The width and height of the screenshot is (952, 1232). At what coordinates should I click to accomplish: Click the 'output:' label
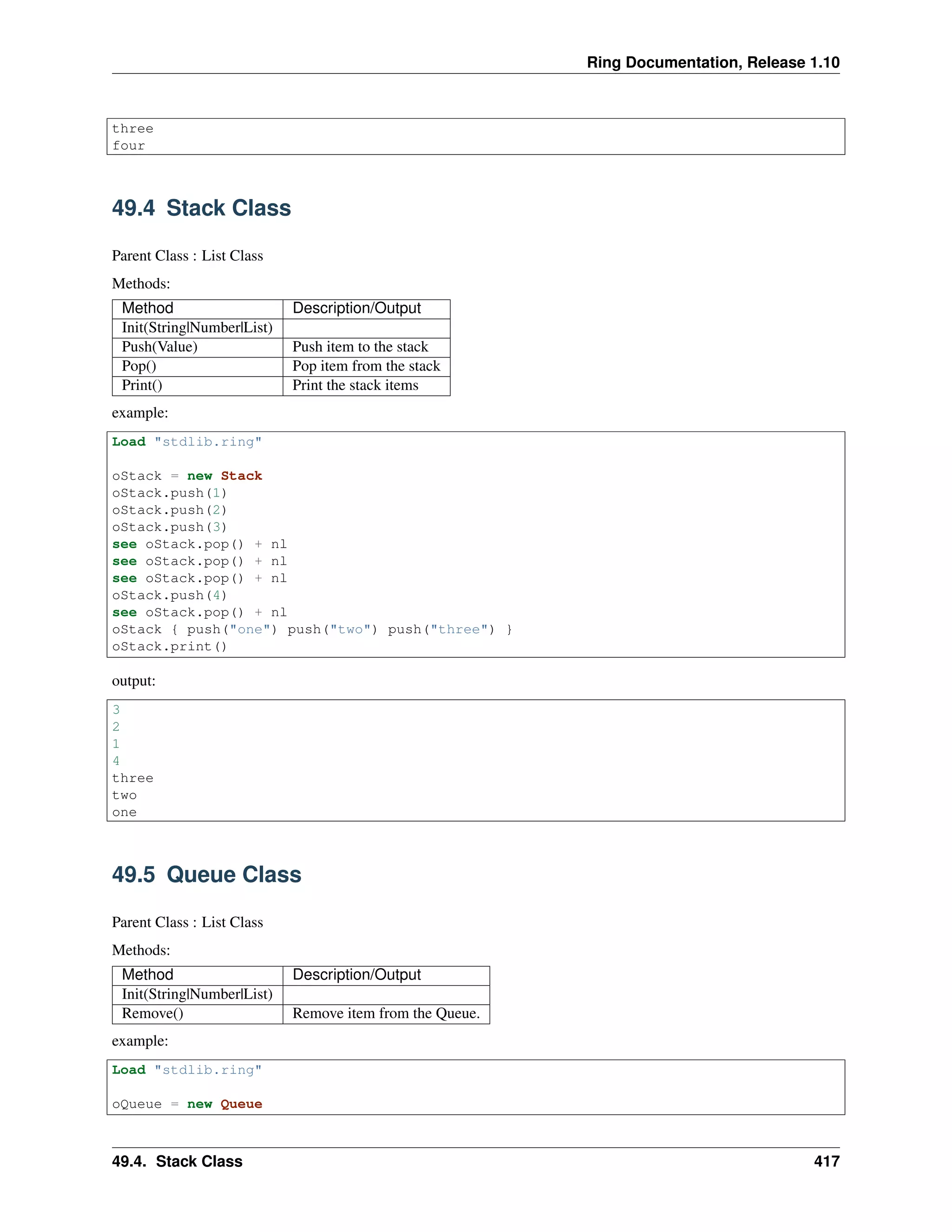[x=134, y=681]
